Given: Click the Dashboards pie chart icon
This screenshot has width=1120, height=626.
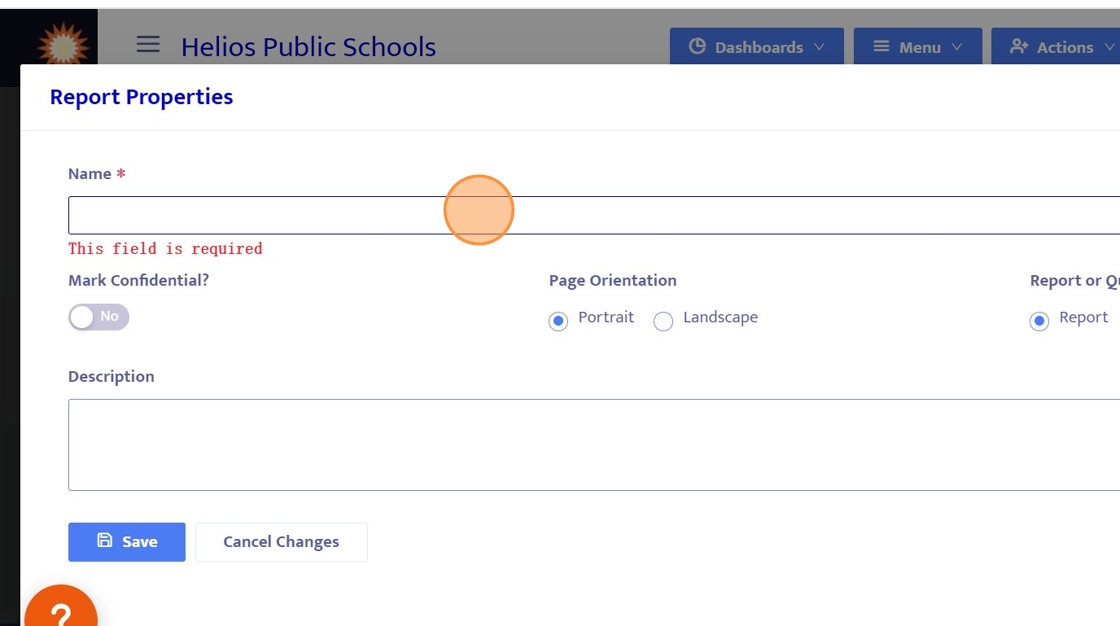Looking at the screenshot, I should (697, 47).
